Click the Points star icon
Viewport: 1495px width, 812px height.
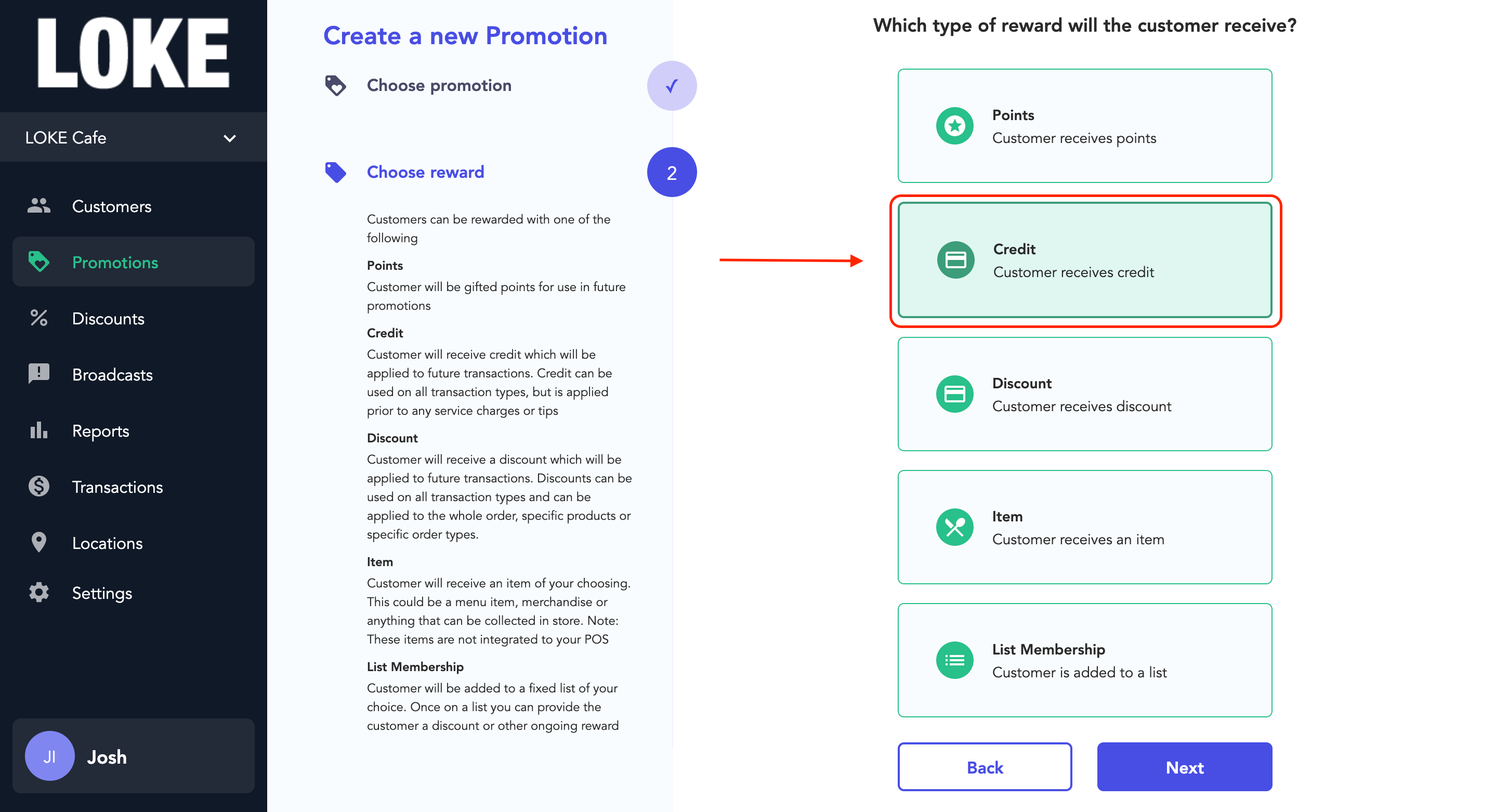pos(955,126)
